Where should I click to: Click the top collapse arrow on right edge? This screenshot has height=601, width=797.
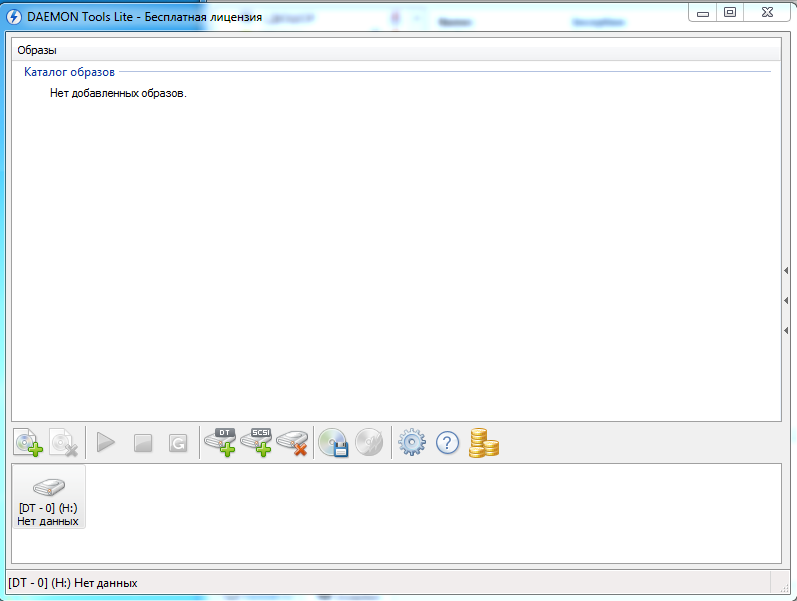click(786, 271)
